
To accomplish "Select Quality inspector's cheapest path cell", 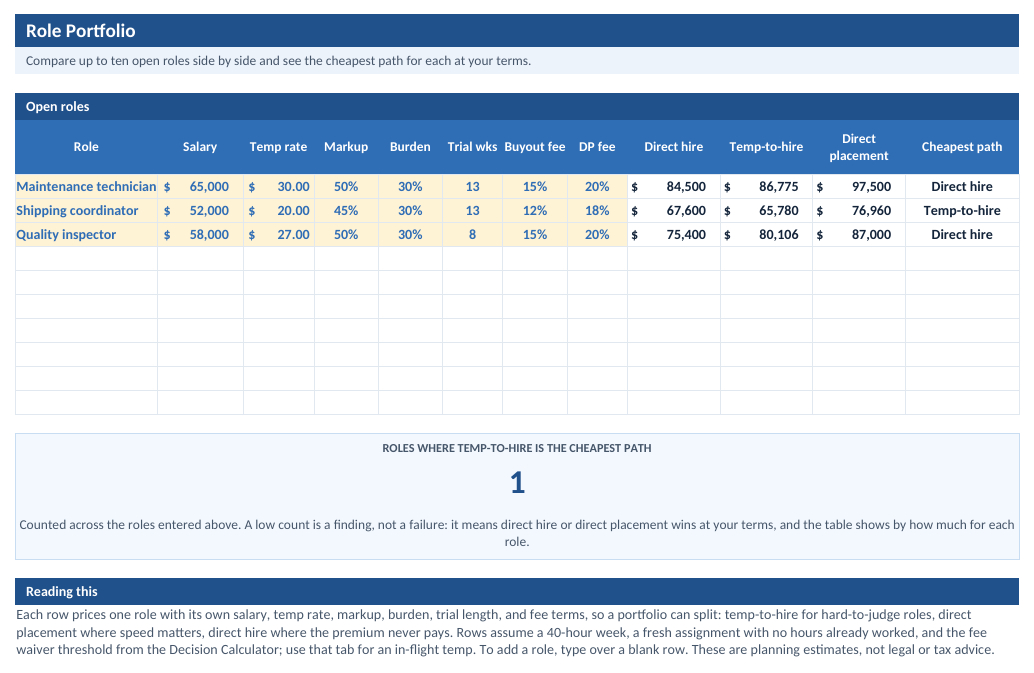I will pos(962,235).
